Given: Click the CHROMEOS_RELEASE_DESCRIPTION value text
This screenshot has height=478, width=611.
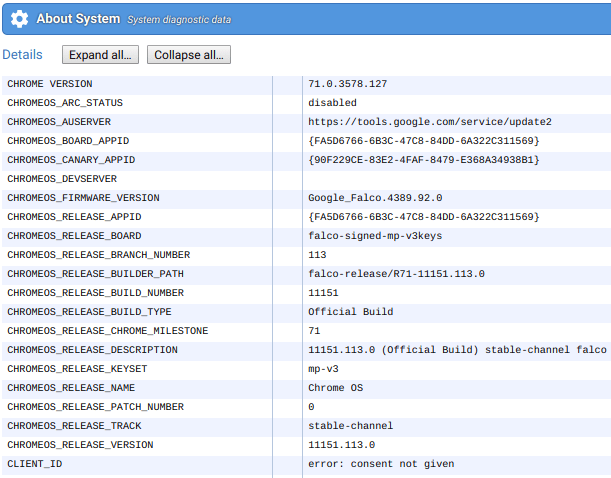Looking at the screenshot, I should 457,350.
